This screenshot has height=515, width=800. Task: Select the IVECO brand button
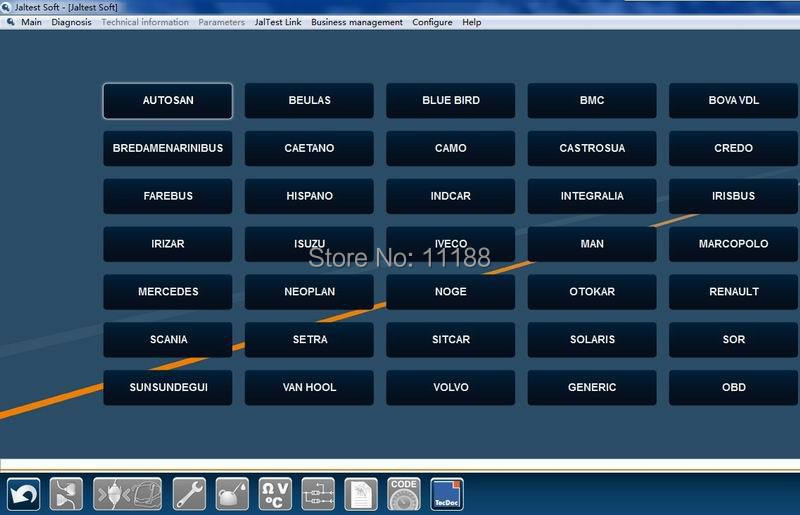tap(451, 244)
